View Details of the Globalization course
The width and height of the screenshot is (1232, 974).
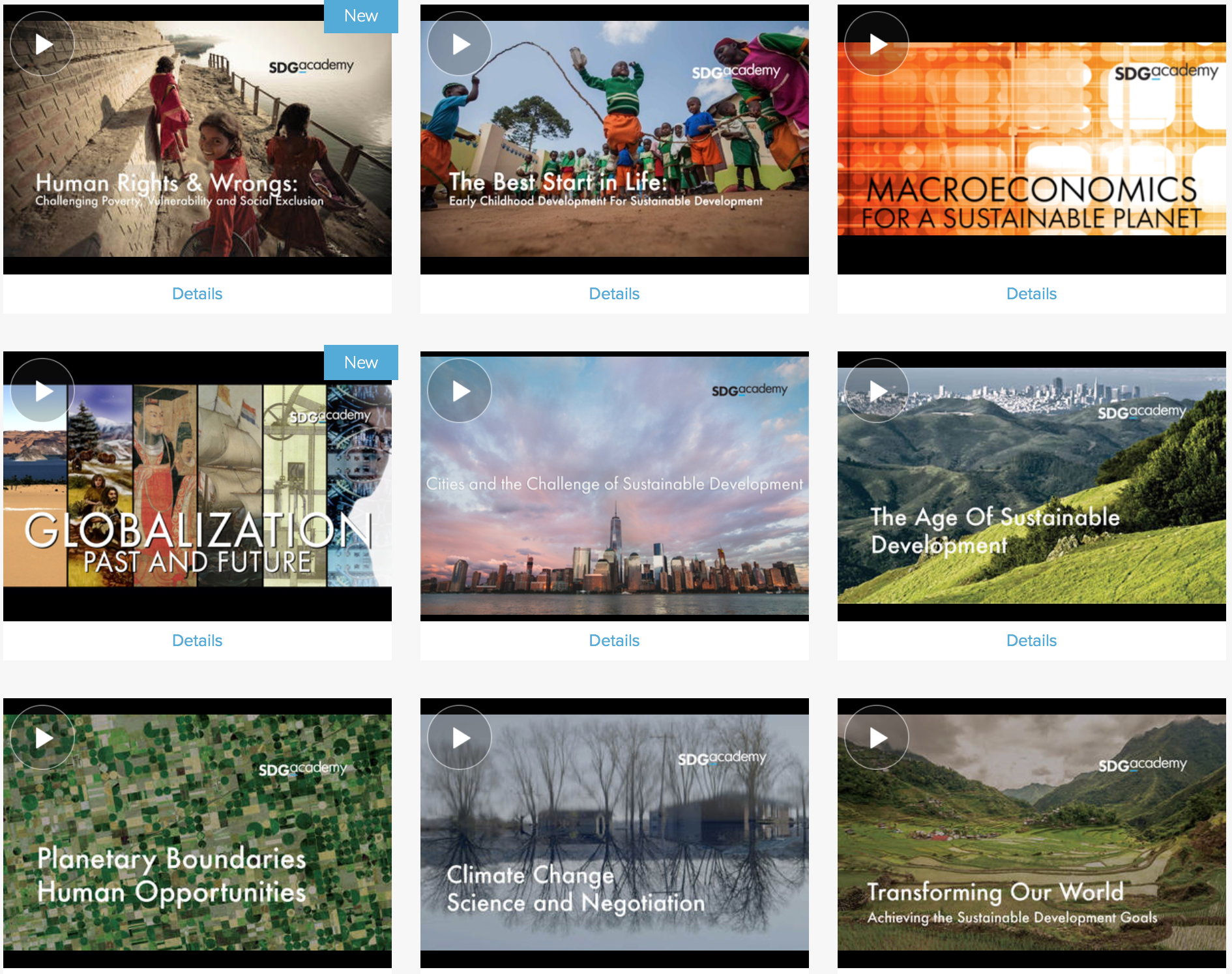[x=197, y=641]
